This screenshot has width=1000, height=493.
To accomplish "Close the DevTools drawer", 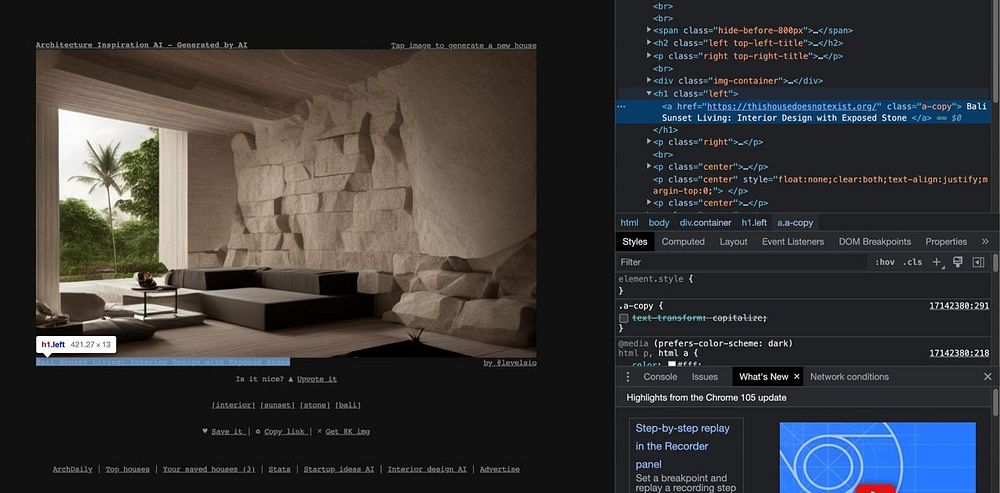I will coord(987,377).
